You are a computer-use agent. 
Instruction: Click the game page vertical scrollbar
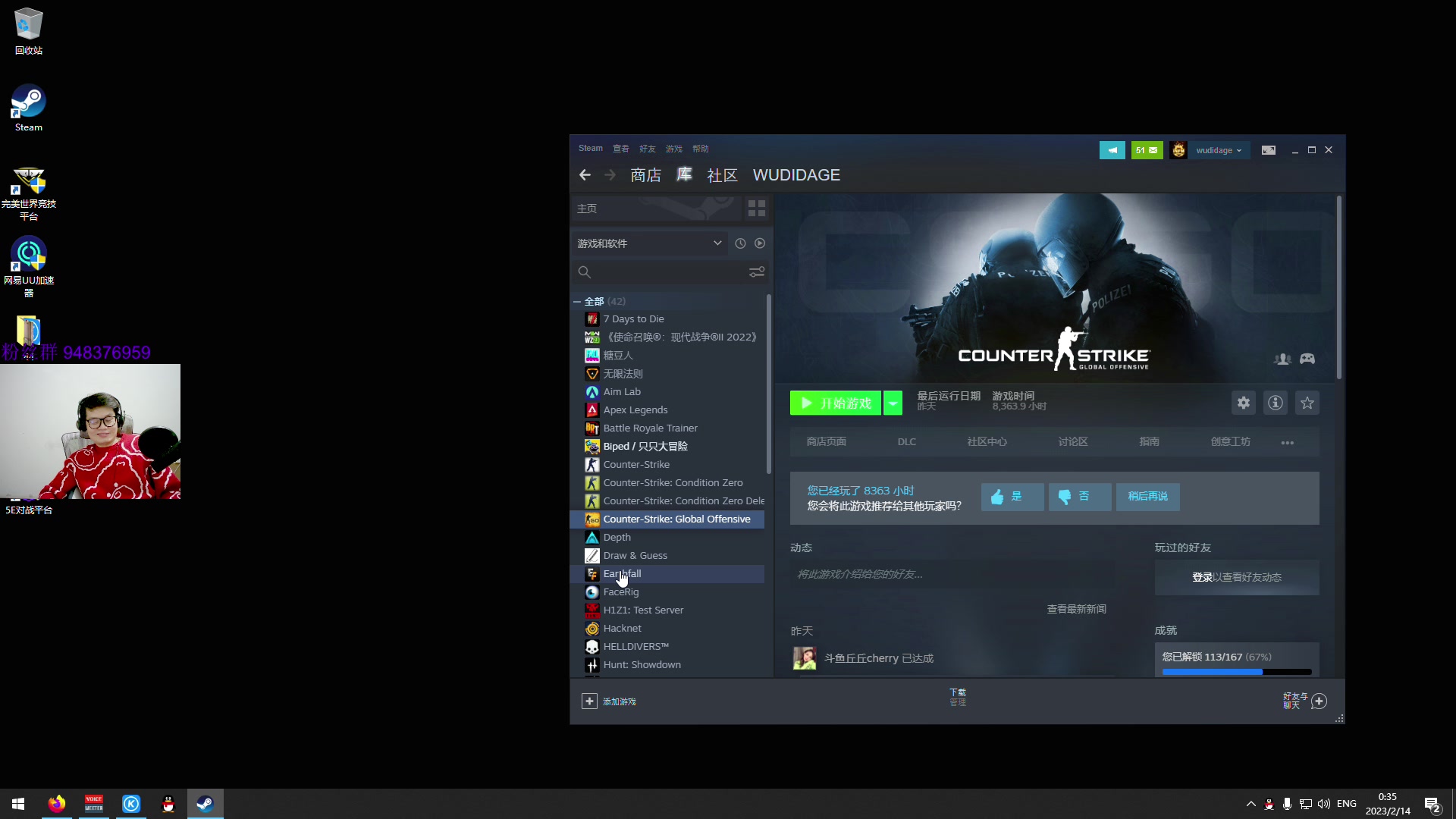[1339, 288]
